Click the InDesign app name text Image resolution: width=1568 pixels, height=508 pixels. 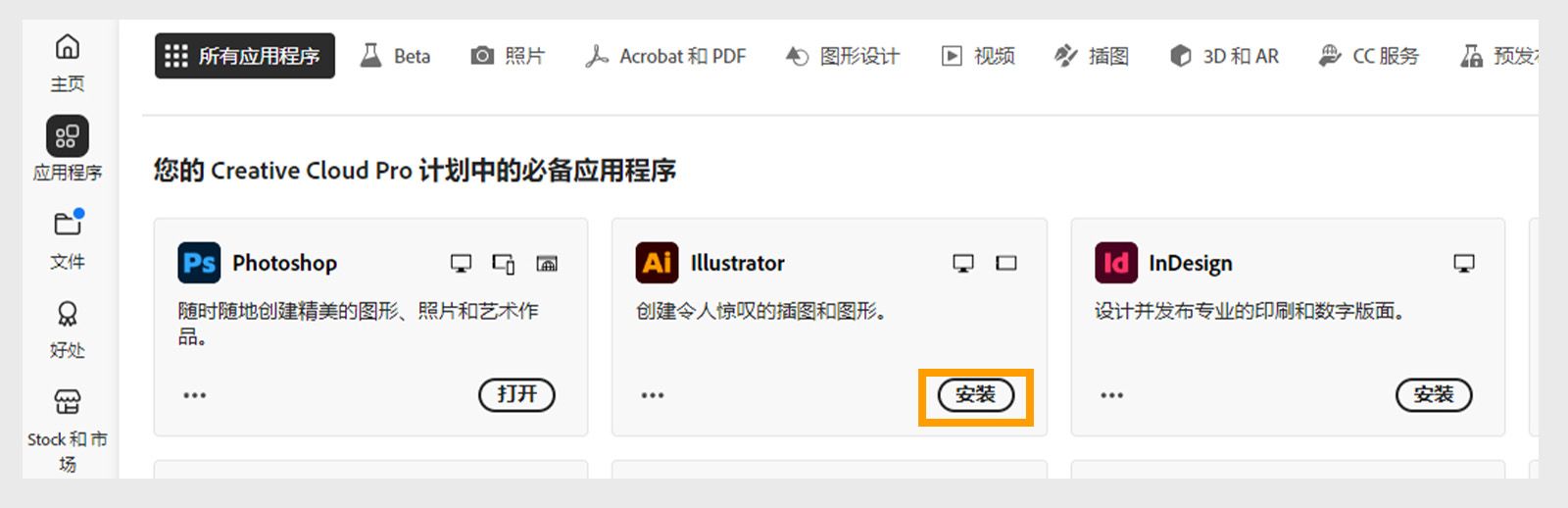[x=1191, y=263]
